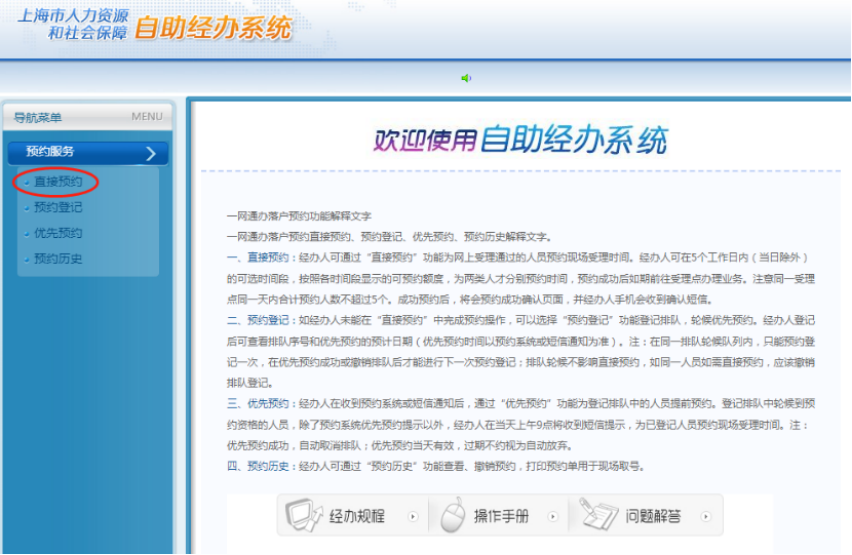852x555 pixels.
Task: Click the 导航菜单 panel heading
Action: [x=38, y=117]
